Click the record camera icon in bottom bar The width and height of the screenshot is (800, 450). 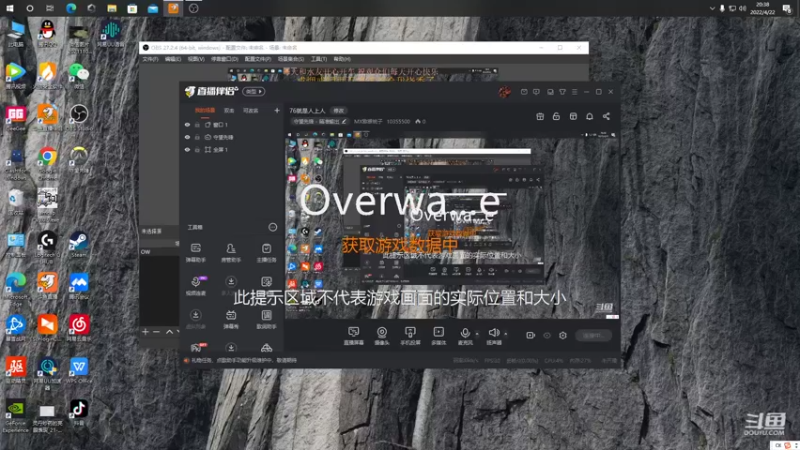[531, 335]
